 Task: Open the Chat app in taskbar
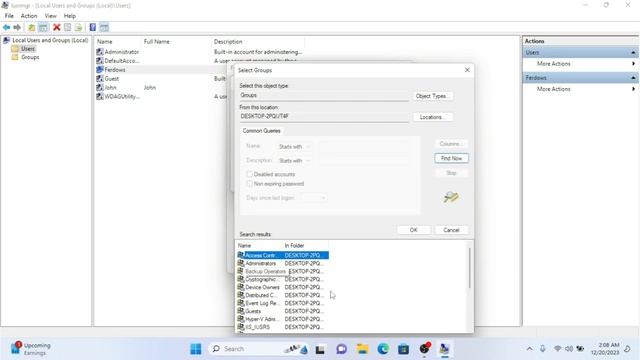(341, 349)
